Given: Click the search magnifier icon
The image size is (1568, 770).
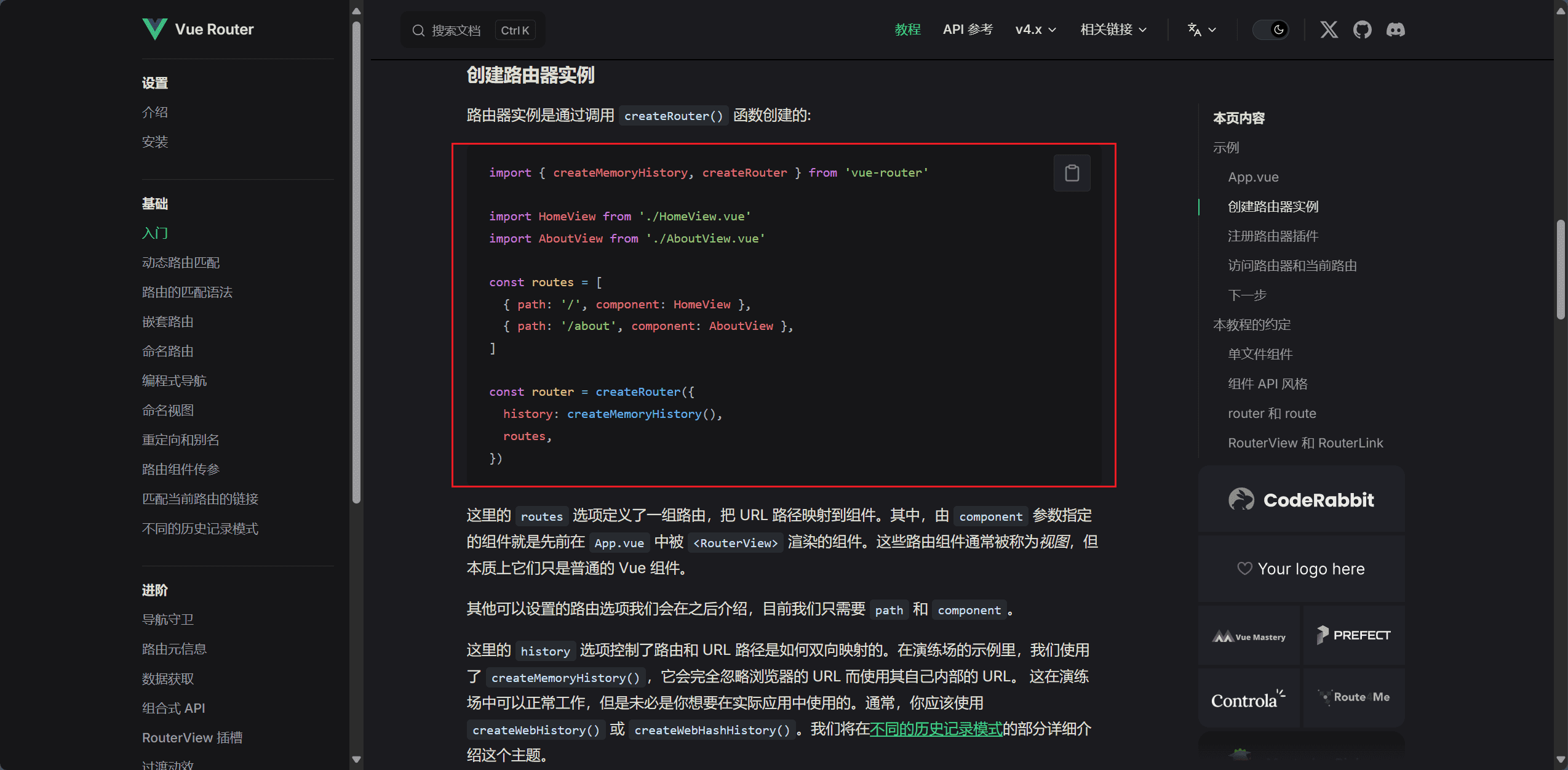Looking at the screenshot, I should tap(418, 30).
